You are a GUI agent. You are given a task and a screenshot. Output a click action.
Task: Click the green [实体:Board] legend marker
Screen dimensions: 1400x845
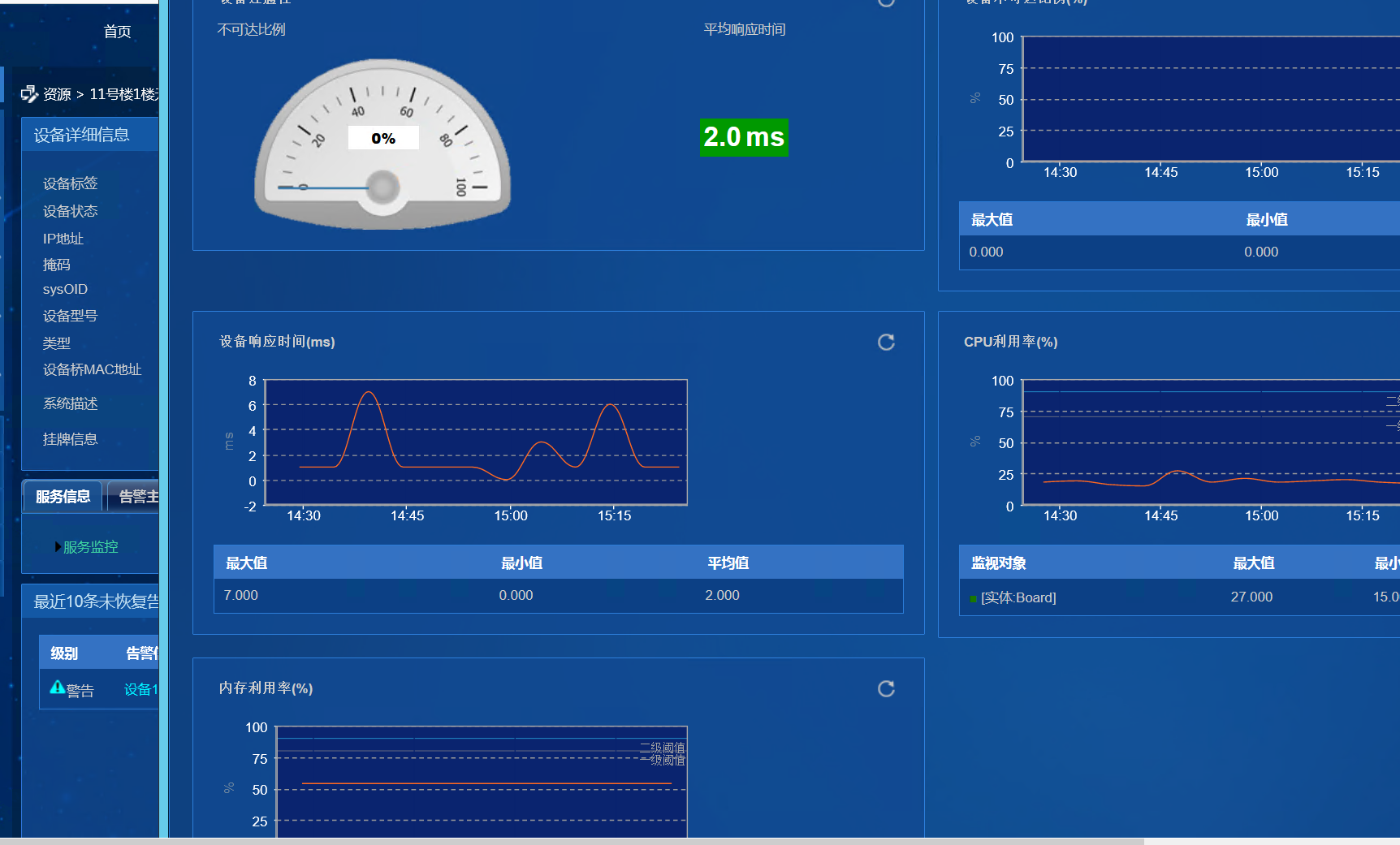coord(973,599)
